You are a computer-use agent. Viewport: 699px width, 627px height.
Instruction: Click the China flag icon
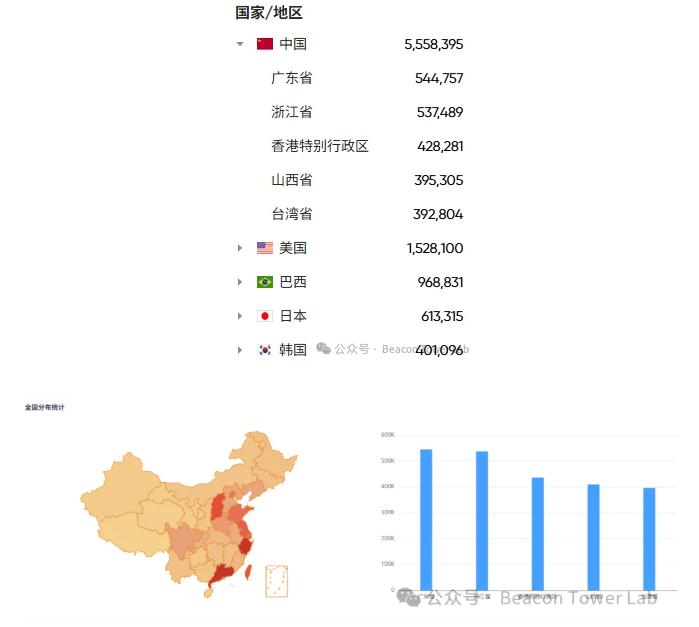point(265,44)
